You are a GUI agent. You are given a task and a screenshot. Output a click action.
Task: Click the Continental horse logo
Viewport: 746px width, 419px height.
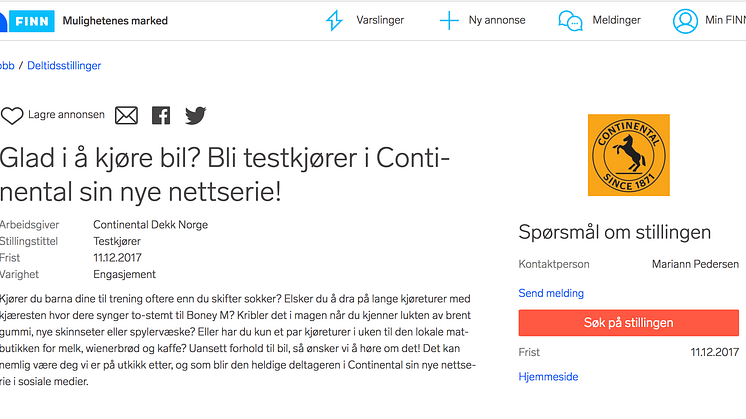[628, 155]
